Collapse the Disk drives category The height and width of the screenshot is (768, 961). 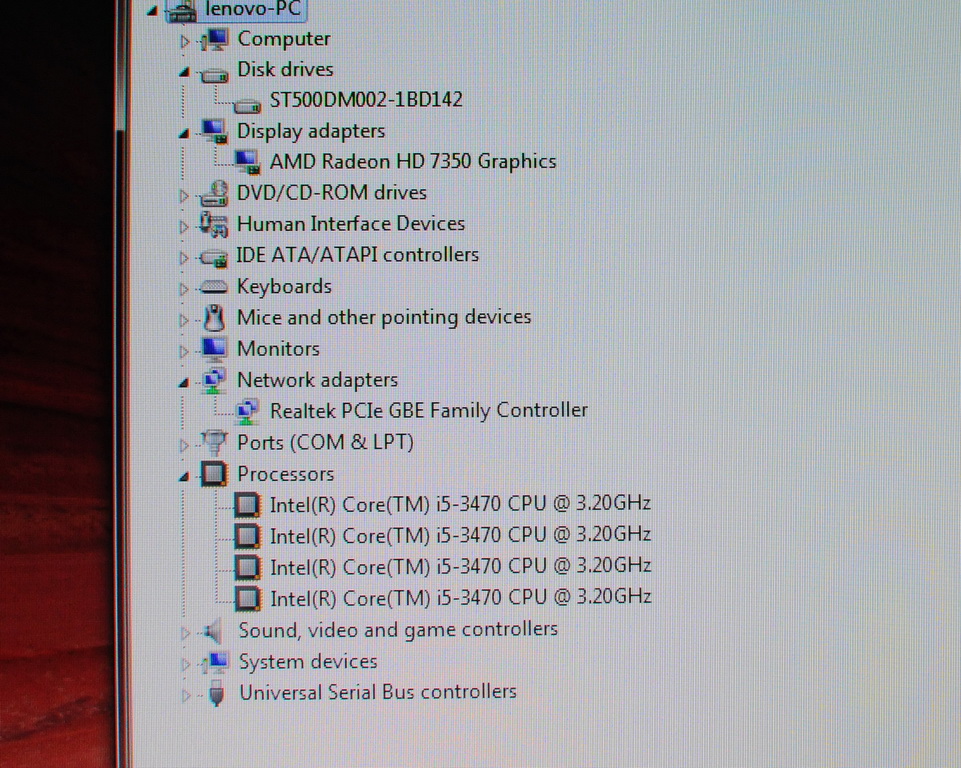point(184,72)
